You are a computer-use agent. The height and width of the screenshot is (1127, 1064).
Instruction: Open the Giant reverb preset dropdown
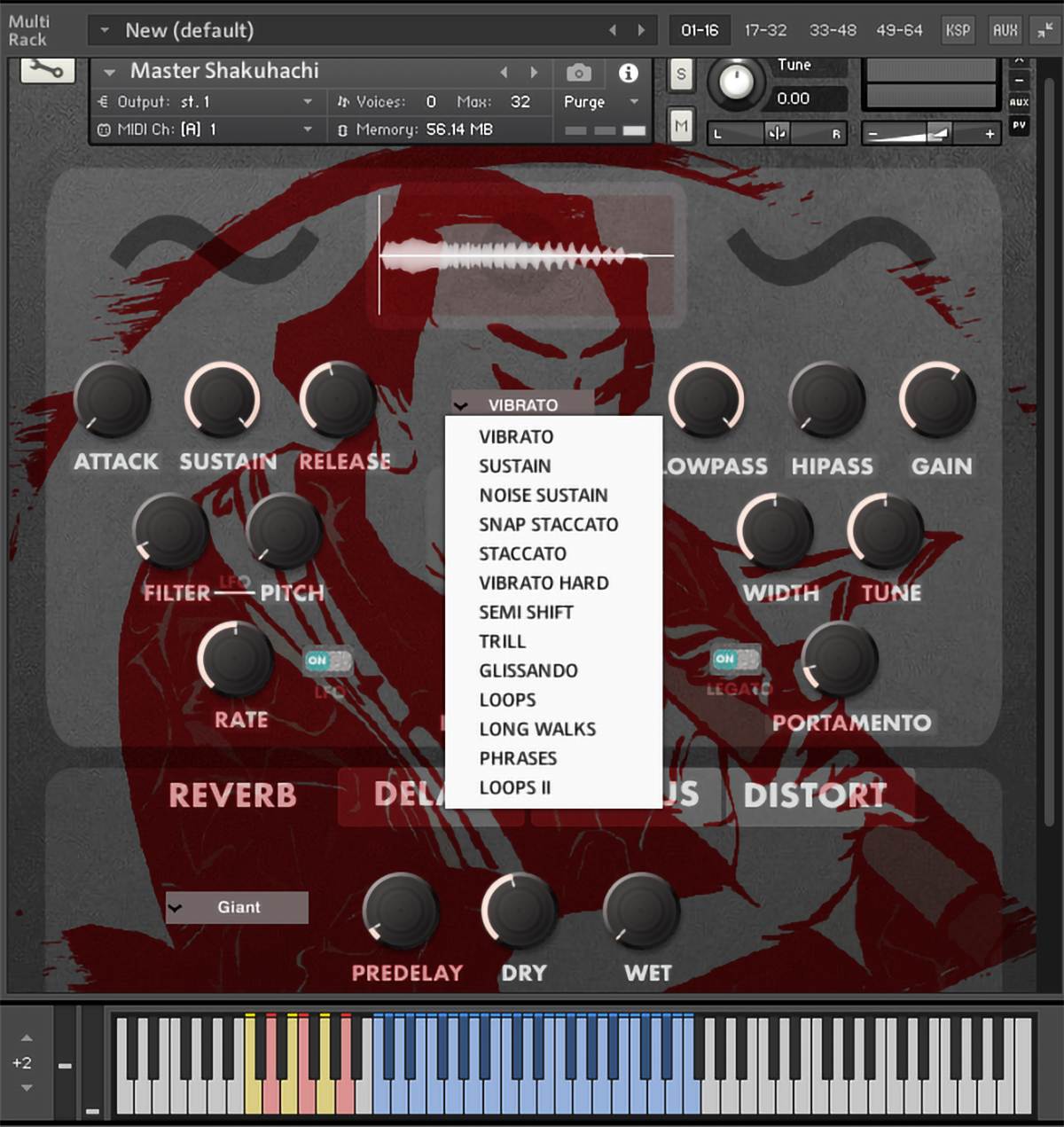click(237, 907)
